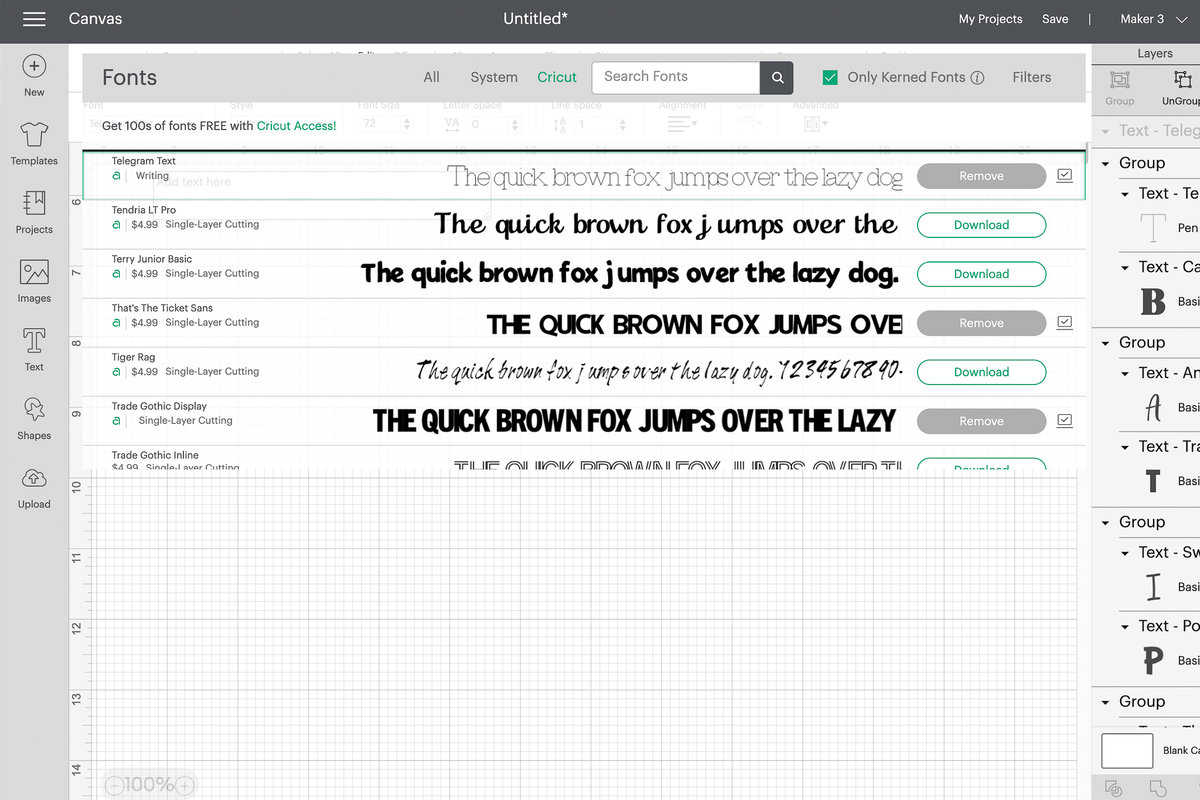
Task: Click the Cricut Access icon beside Tiger Rag
Action: [x=117, y=372]
